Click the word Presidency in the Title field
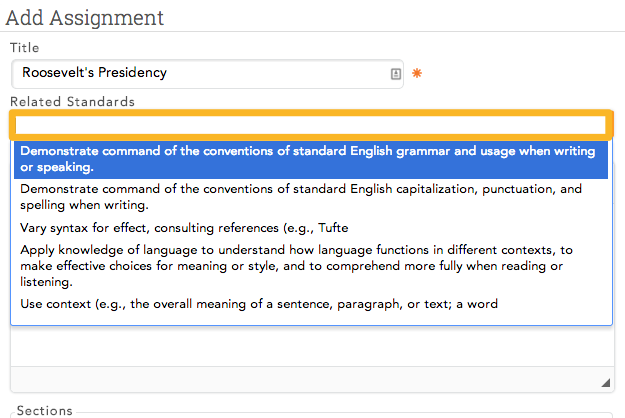The height and width of the screenshot is (418, 625). (132, 73)
